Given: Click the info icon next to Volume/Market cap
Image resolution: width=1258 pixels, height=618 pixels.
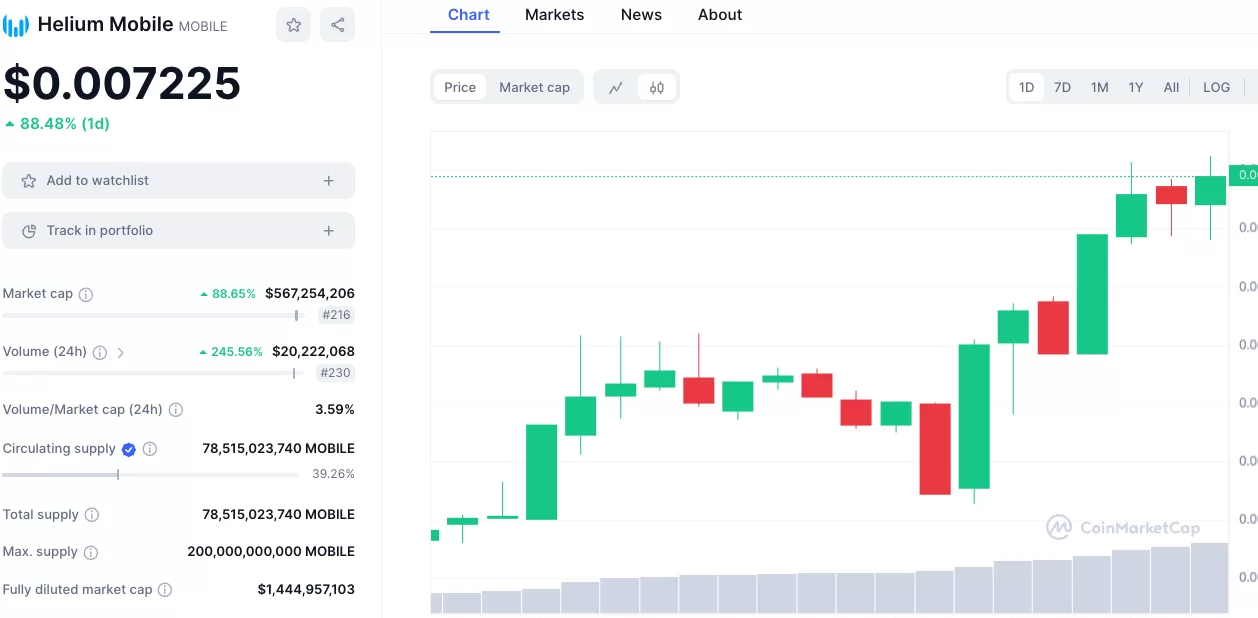Looking at the screenshot, I should click(176, 410).
